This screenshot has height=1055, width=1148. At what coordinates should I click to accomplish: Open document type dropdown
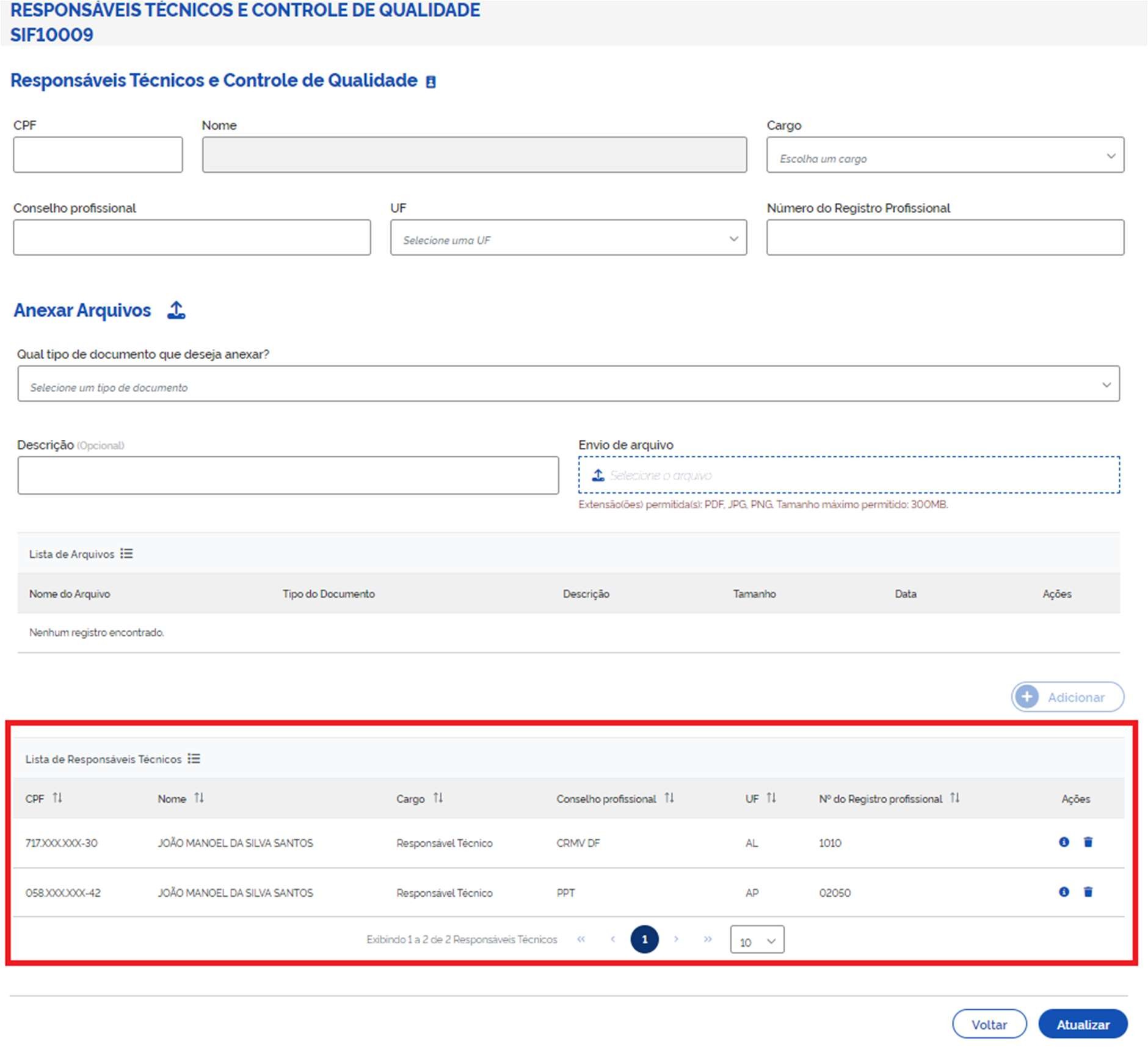(568, 384)
